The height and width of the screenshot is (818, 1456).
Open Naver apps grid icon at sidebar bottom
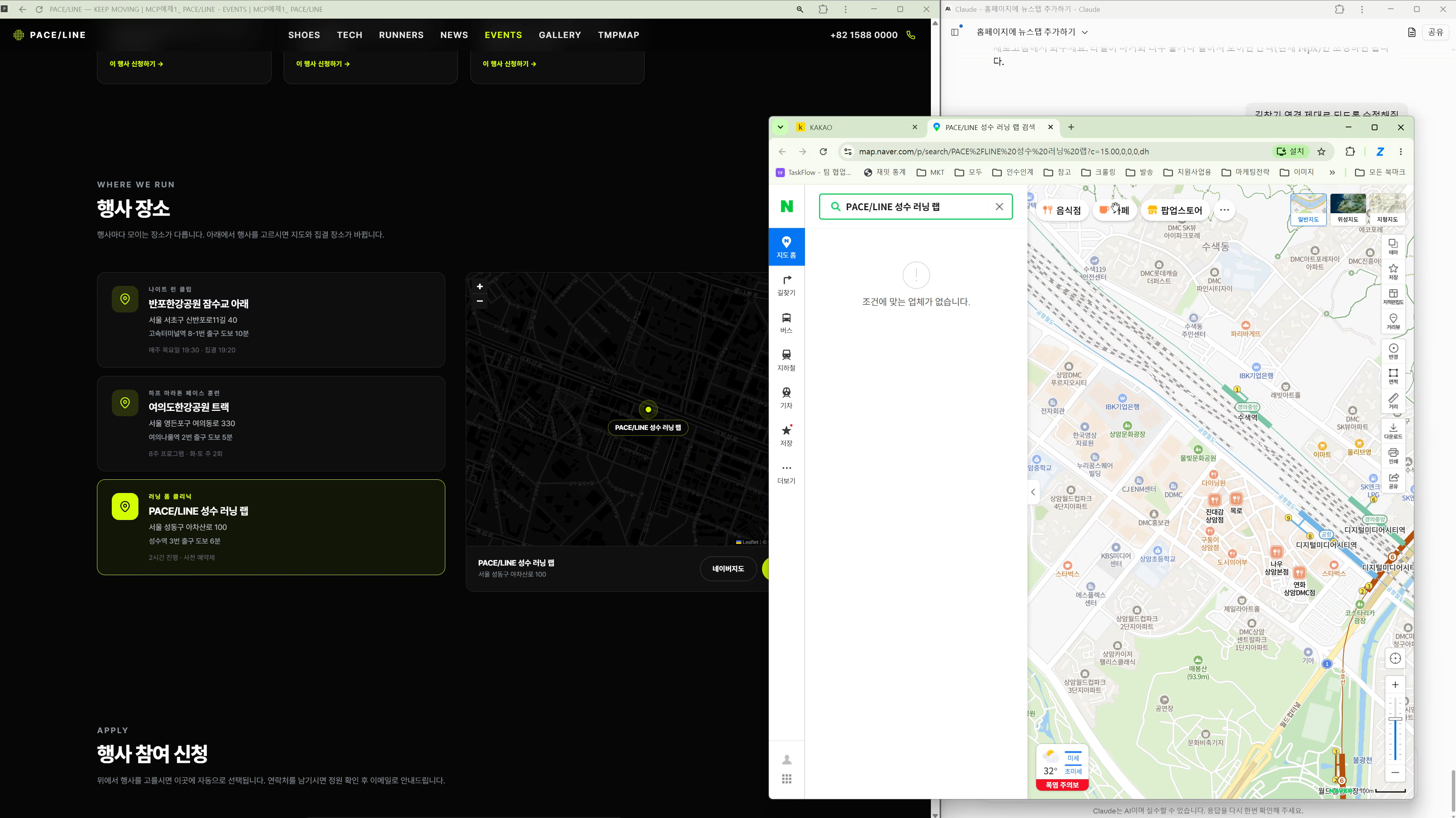point(786,779)
